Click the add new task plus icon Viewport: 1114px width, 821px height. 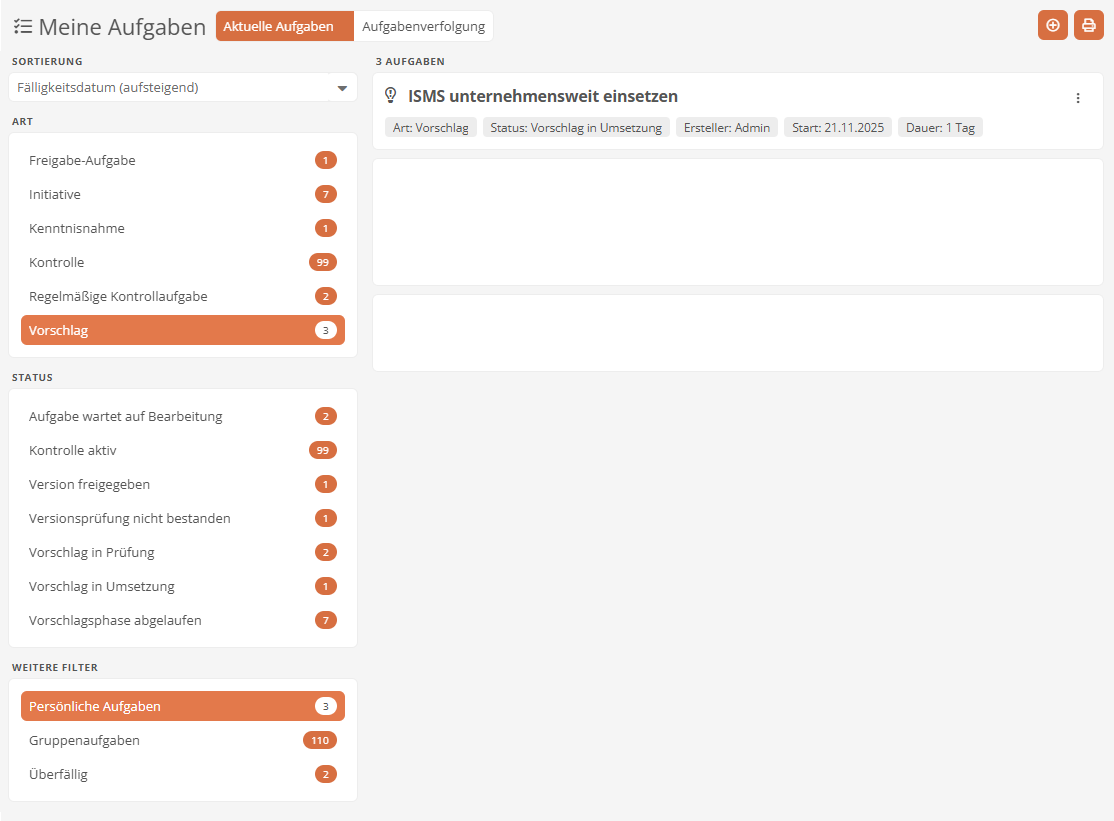(1052, 26)
